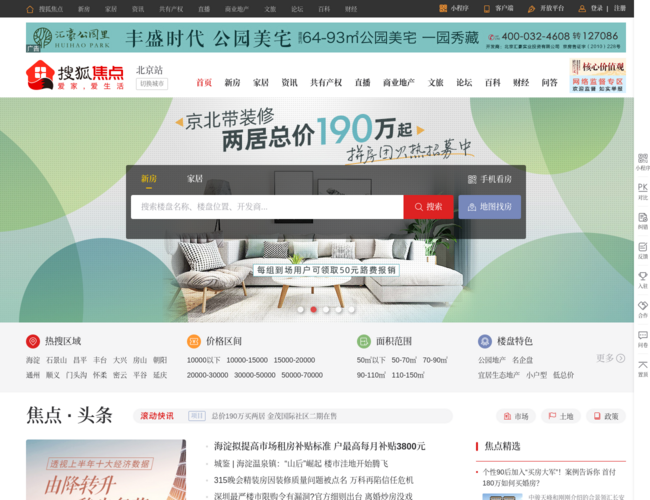Click the 楼盘特色 purple icon
The height and width of the screenshot is (500, 650).
pyautogui.click(x=485, y=341)
